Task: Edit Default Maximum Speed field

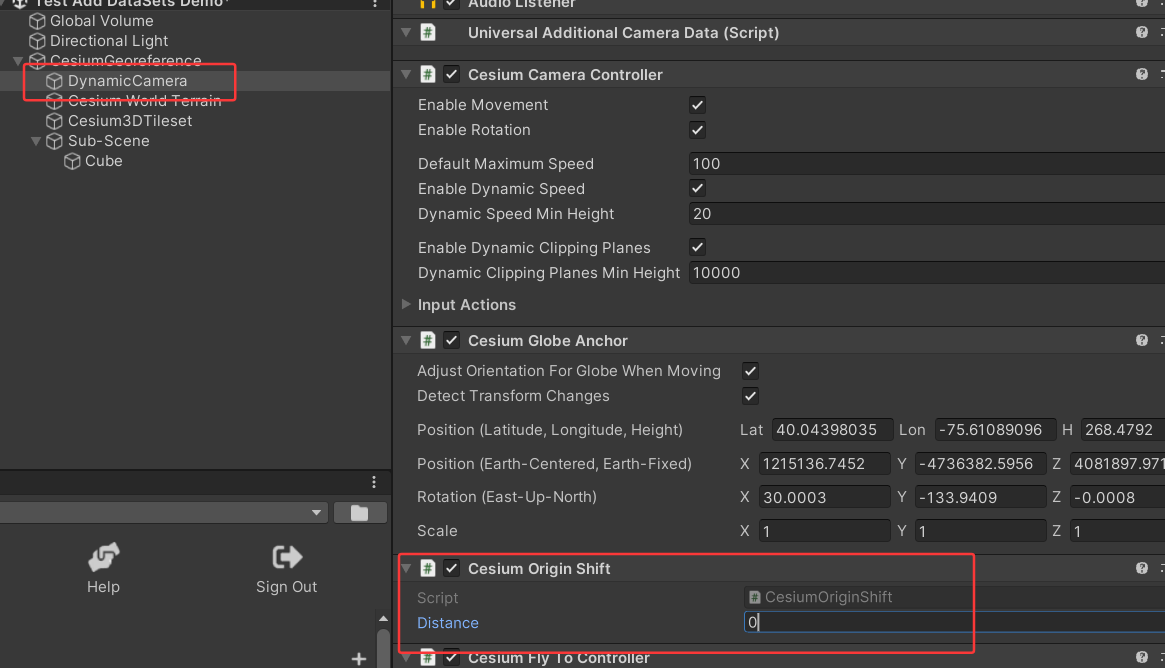Action: tap(927, 164)
